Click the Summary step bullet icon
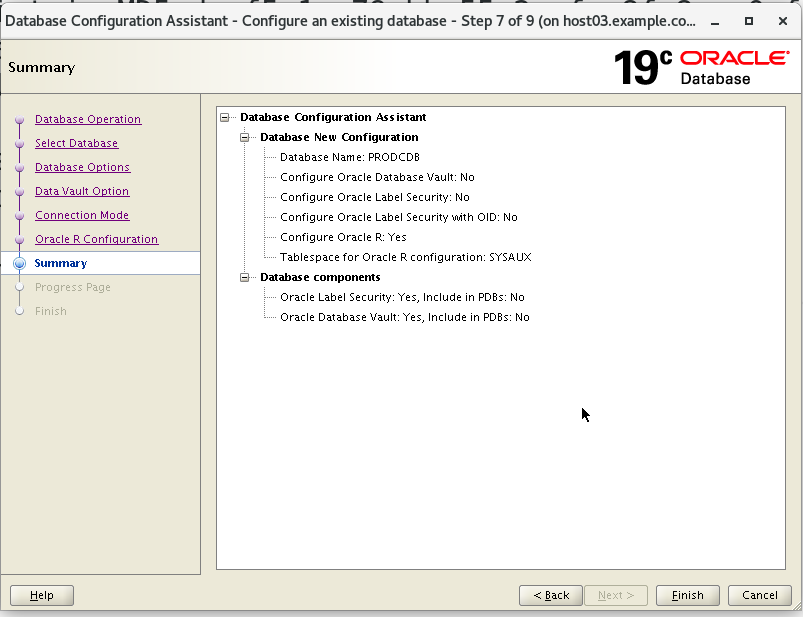Screen dimensions: 803x617 (19, 263)
